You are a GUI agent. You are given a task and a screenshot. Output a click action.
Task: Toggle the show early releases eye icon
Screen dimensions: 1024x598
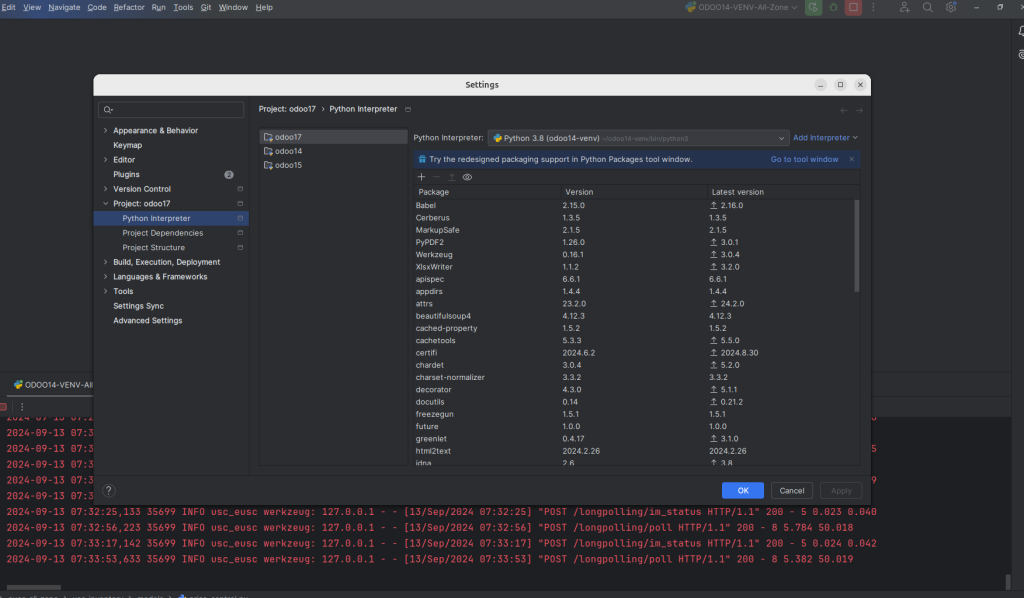(467, 177)
